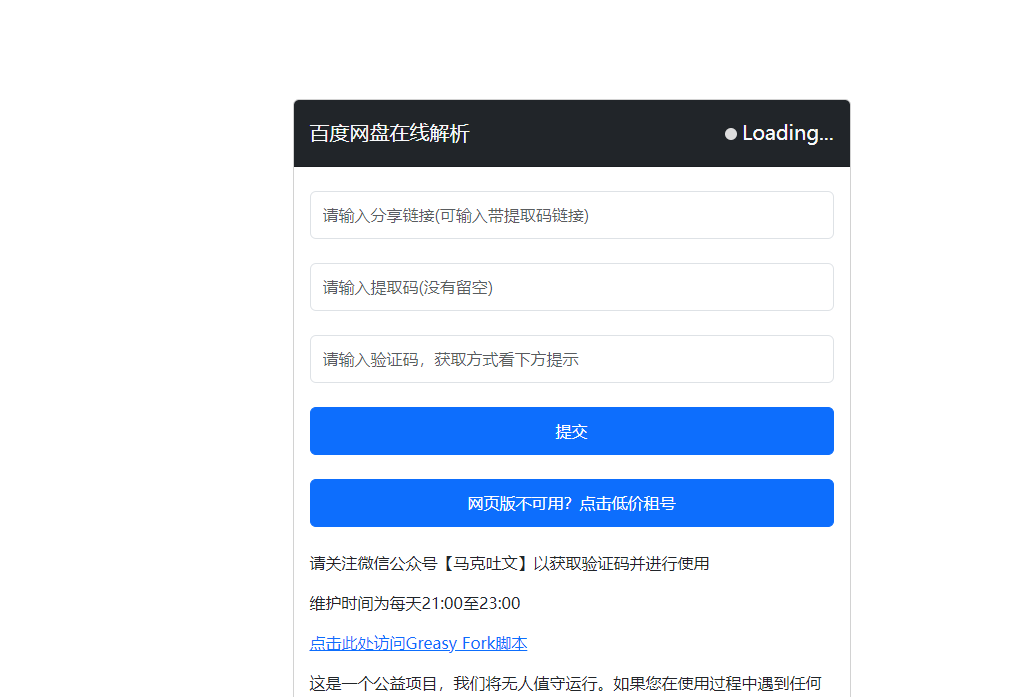
Task: Open the Greasy Fork脚本 link
Action: coord(418,643)
